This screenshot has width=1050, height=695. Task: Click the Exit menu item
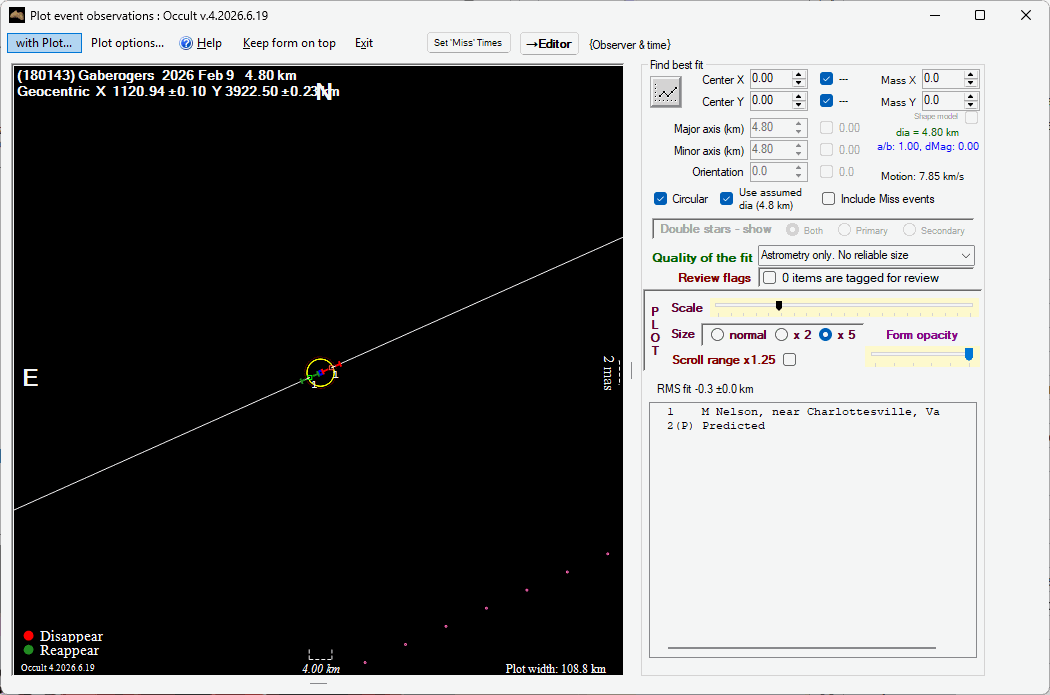pos(364,43)
